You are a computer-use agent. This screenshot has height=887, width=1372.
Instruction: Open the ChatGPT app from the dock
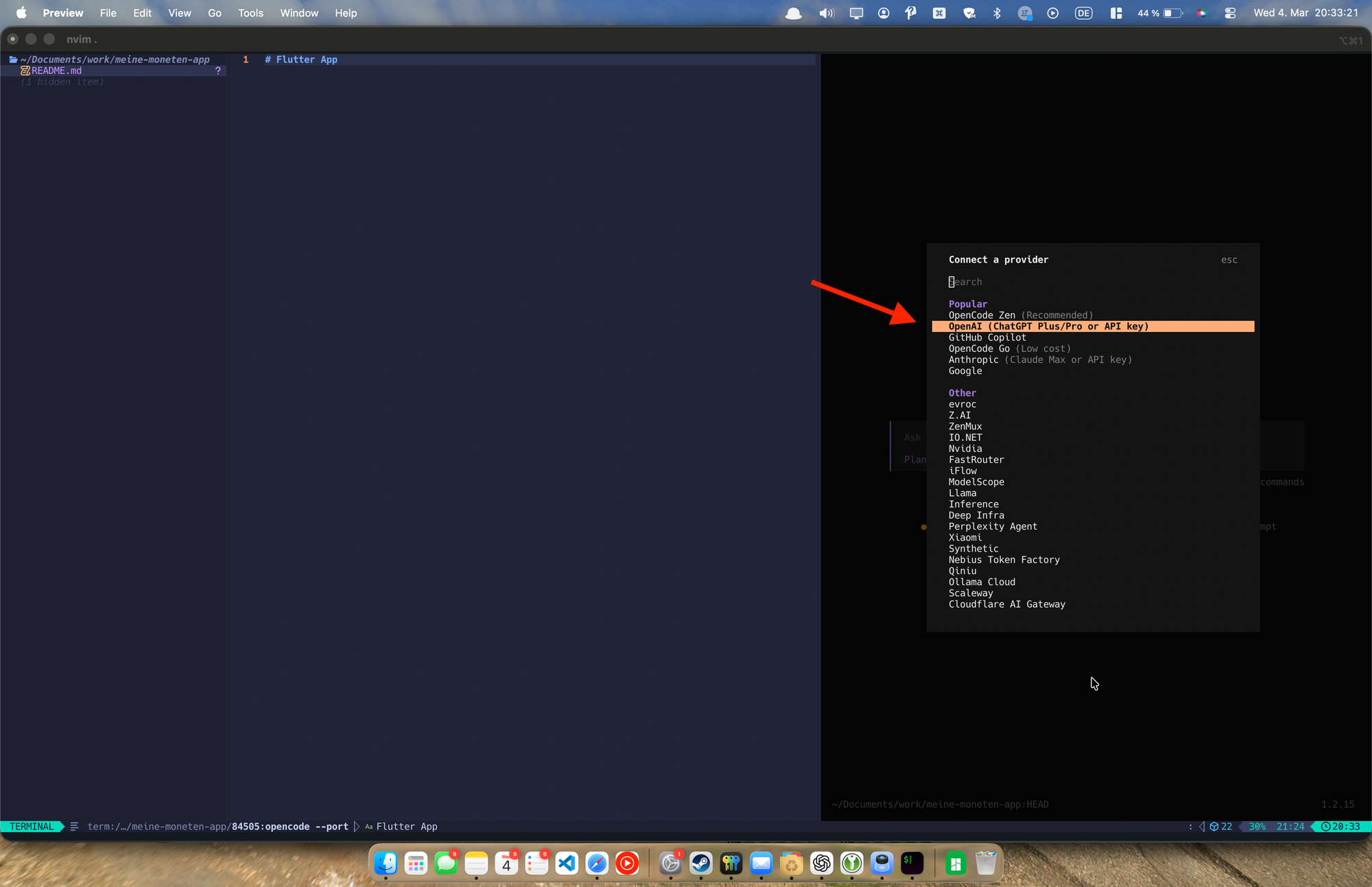[821, 863]
